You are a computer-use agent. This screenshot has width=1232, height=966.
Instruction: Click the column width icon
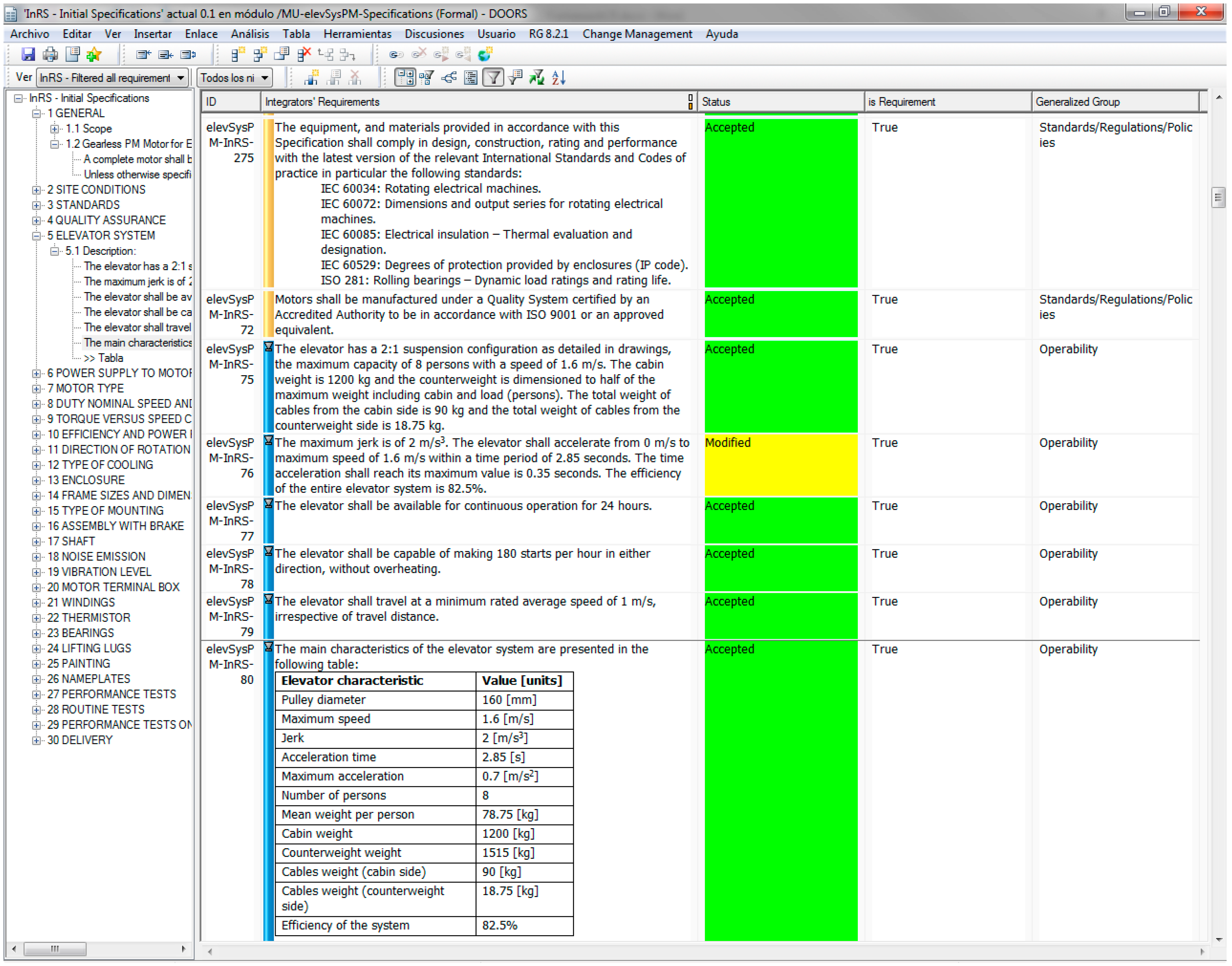point(188,54)
